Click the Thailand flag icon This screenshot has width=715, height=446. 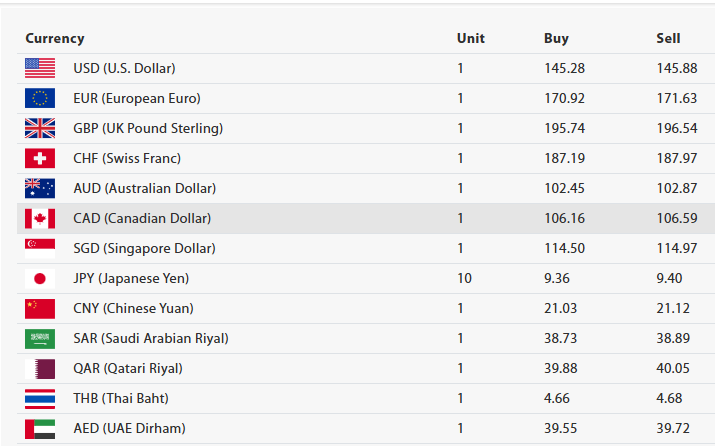point(40,398)
